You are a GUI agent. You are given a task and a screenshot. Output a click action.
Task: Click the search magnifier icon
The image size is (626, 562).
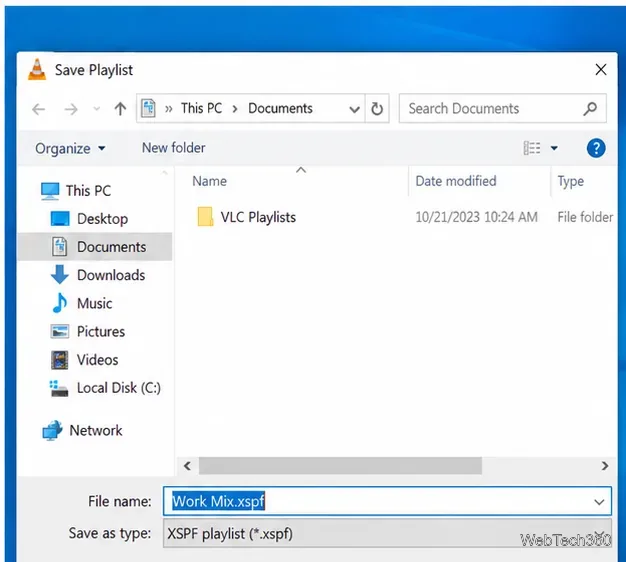coord(590,109)
